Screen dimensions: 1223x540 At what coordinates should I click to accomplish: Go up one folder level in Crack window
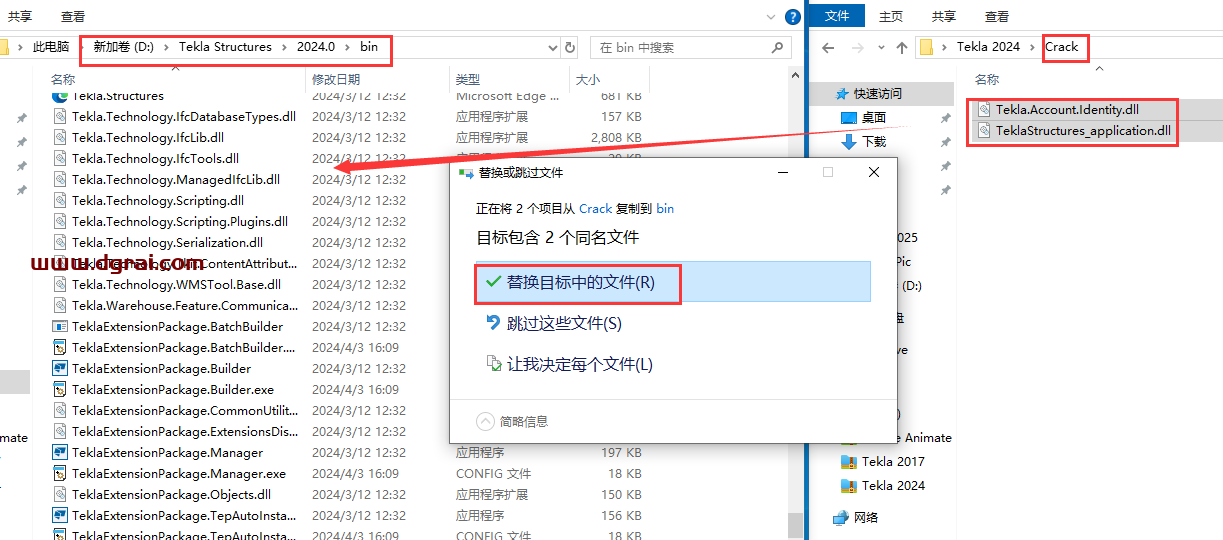click(902, 47)
